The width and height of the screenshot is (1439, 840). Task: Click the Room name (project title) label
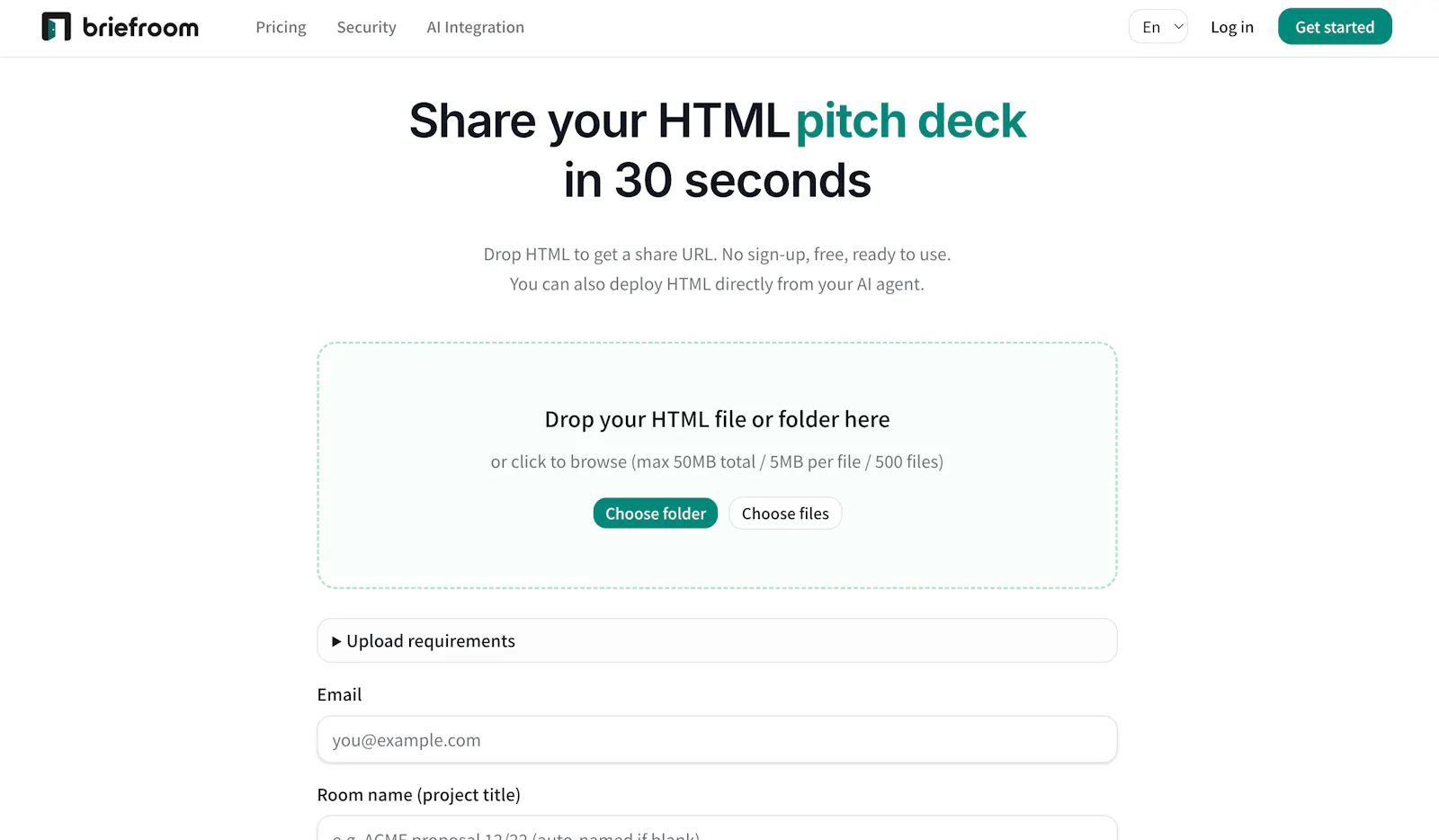point(419,795)
